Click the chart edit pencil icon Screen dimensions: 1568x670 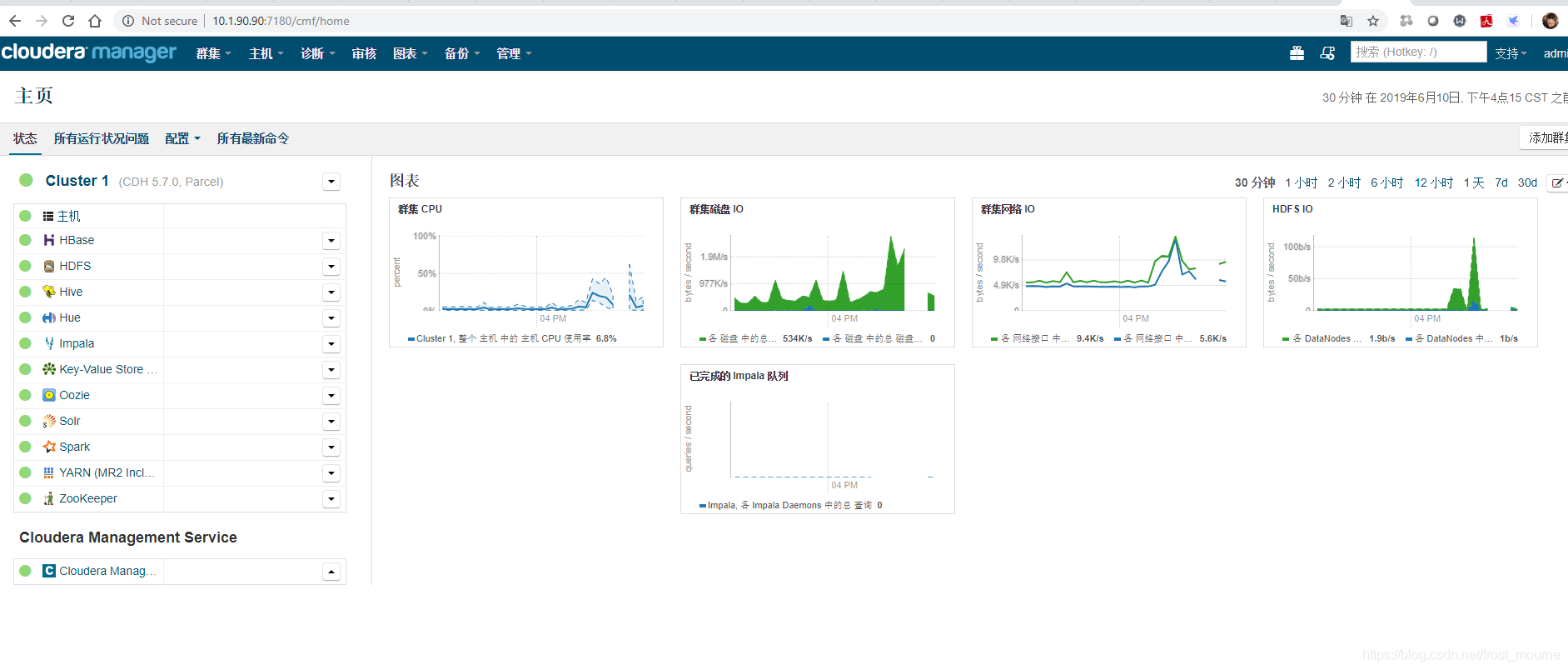(x=1556, y=182)
